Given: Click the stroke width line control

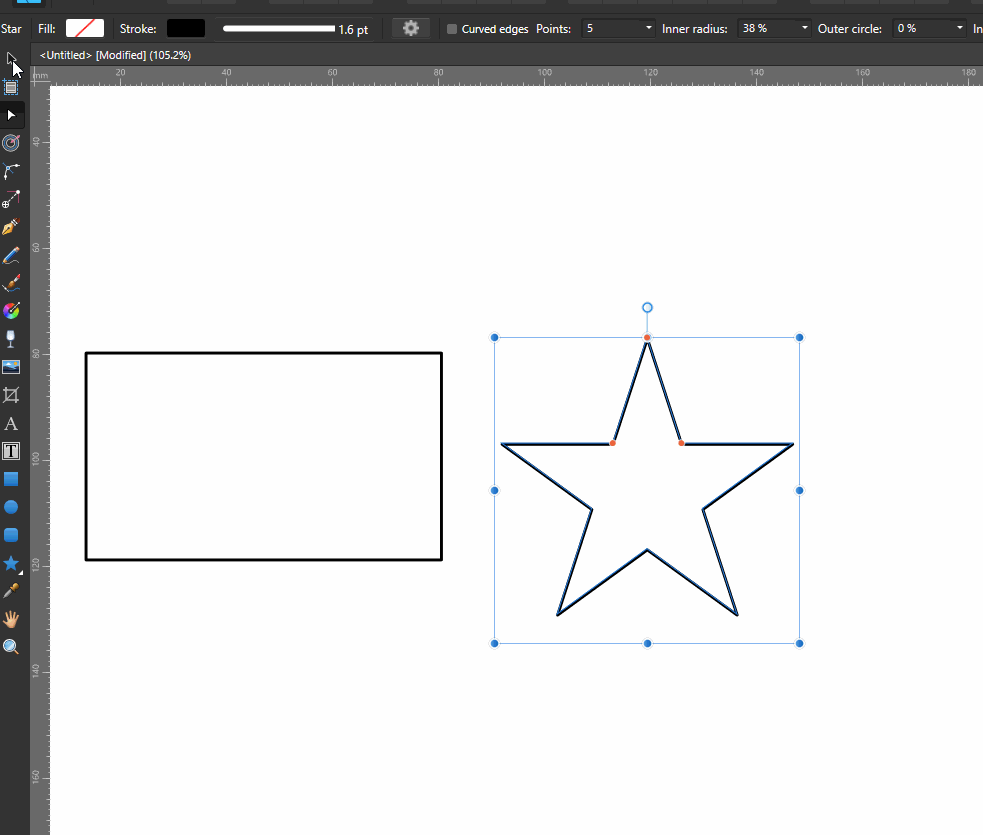Looking at the screenshot, I should coord(279,29).
